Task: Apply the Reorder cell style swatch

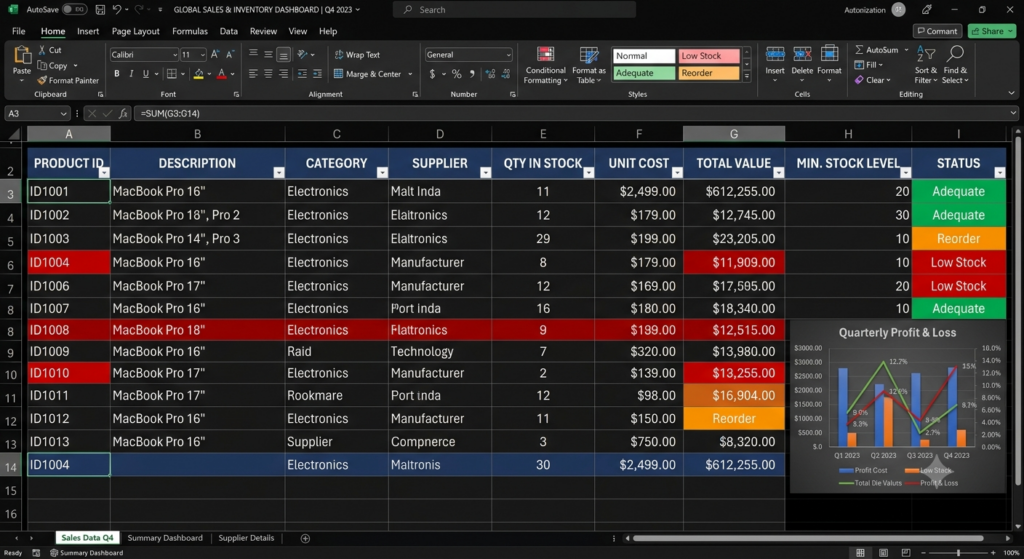Action: (709, 73)
